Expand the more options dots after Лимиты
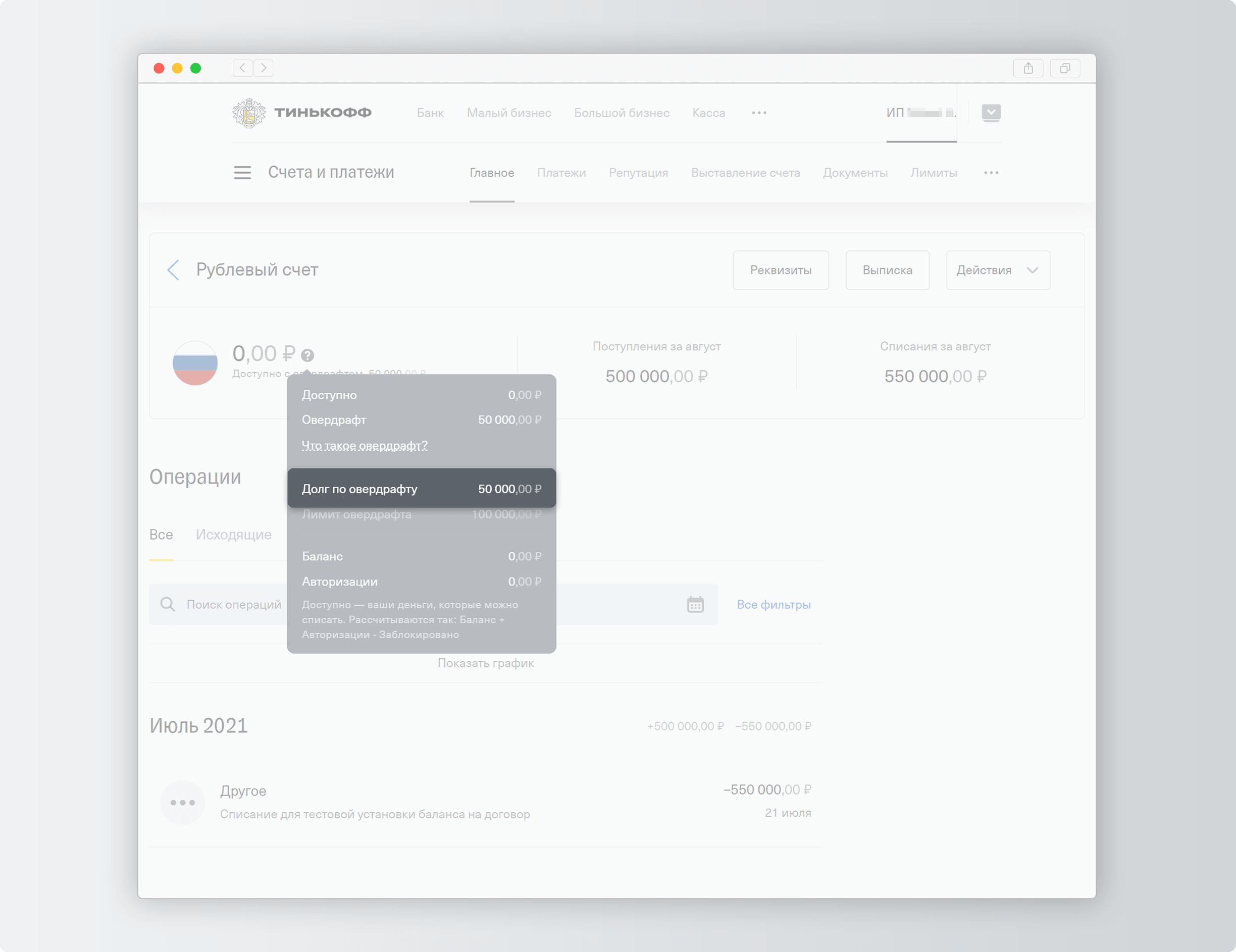Image resolution: width=1236 pixels, height=952 pixels. pyautogui.click(x=991, y=173)
